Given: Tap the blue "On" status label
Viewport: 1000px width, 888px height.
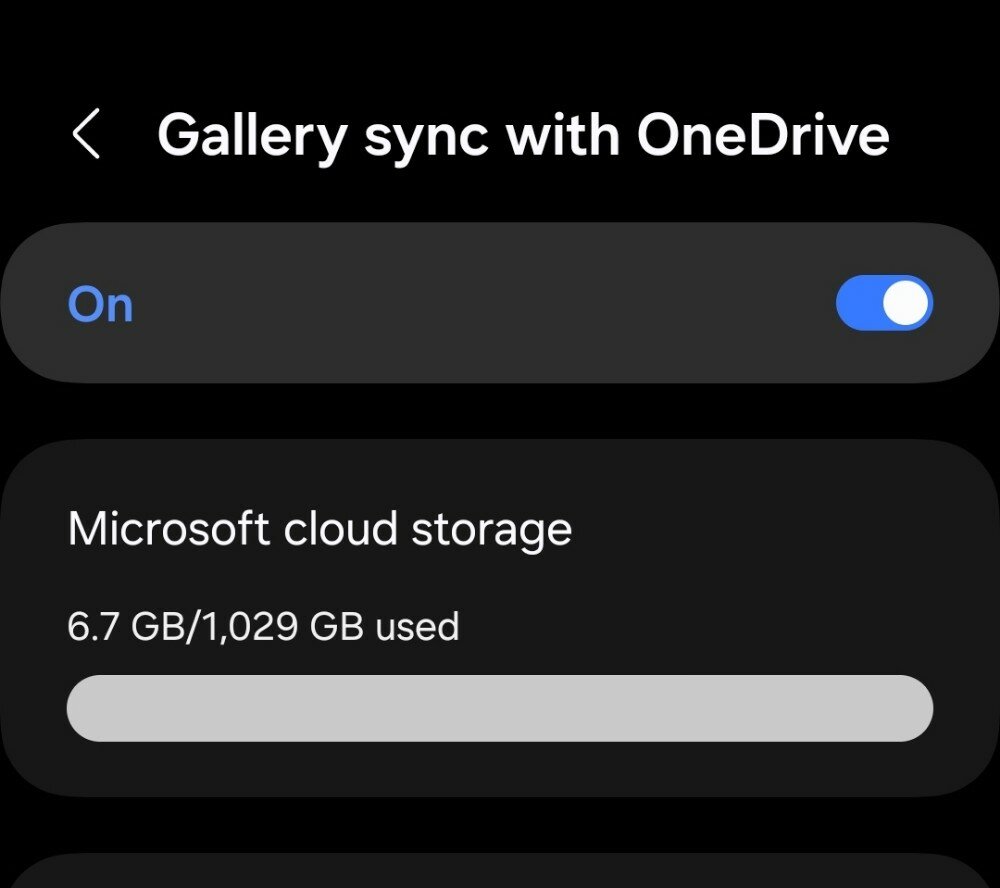Looking at the screenshot, I should pyautogui.click(x=100, y=304).
